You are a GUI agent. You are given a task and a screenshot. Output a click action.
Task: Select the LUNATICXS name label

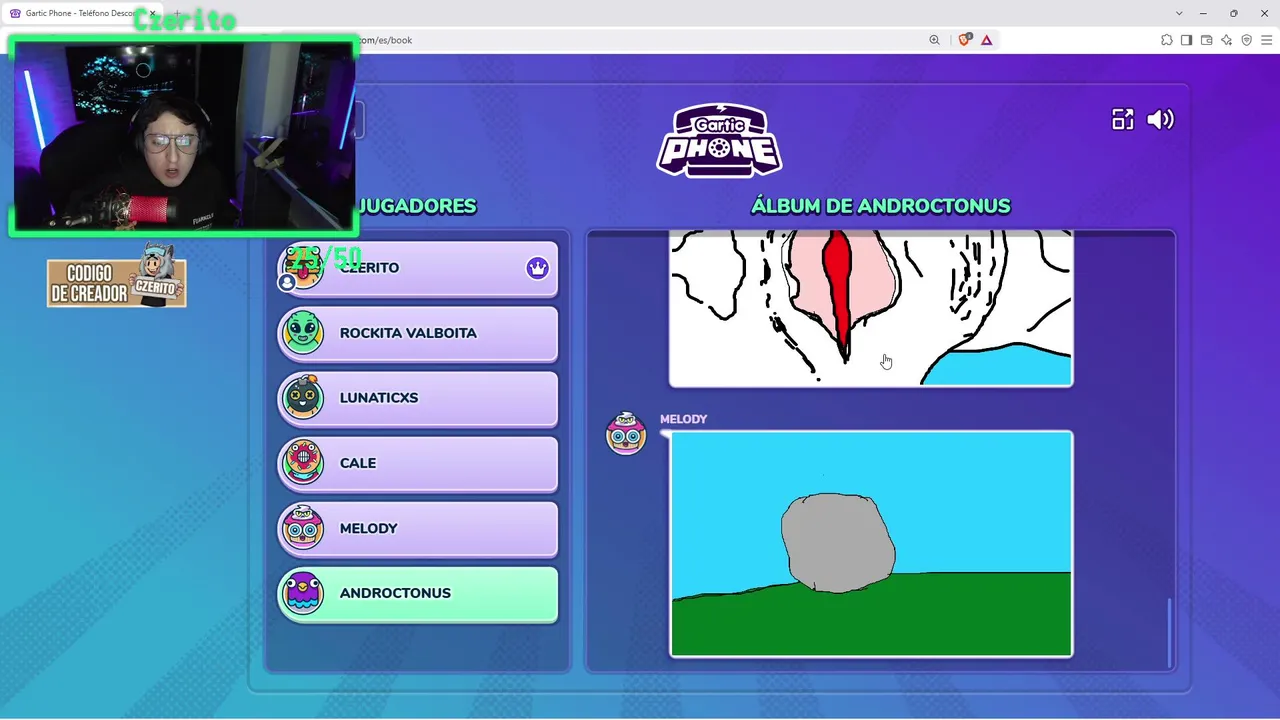point(379,398)
